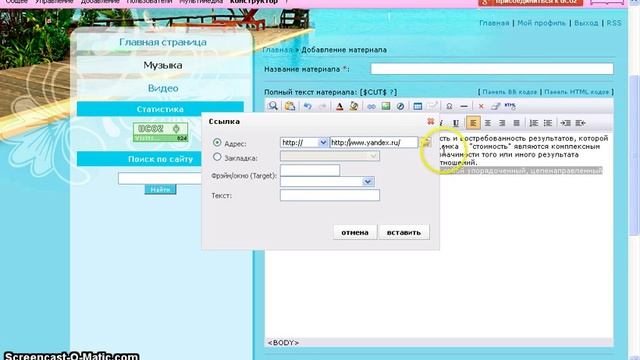Open the Мой профиль link
Image resolution: width=640 pixels, height=360 pixels.
coord(541,23)
